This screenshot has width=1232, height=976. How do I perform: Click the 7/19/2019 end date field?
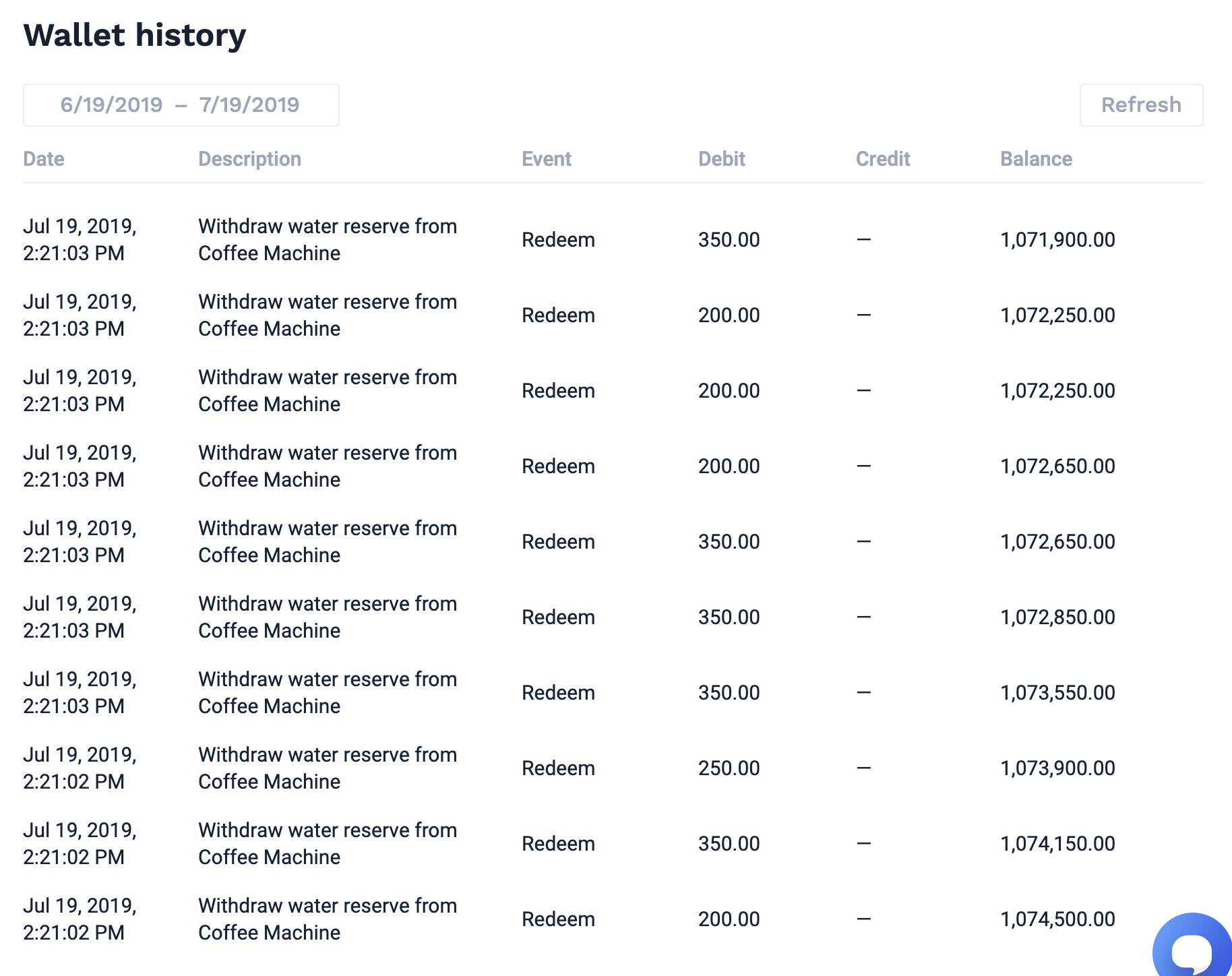click(x=249, y=105)
